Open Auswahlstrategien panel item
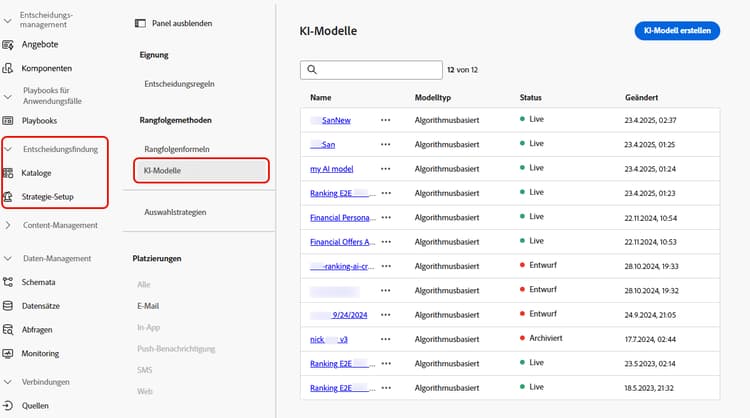The height and width of the screenshot is (418, 750). pyautogui.click(x=175, y=212)
